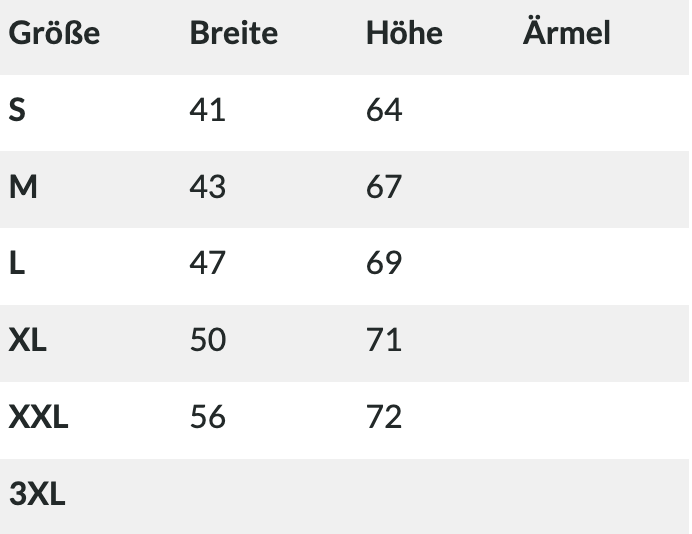This screenshot has height=534, width=692.
Task: Click the XXL size row label
Action: coord(38,416)
